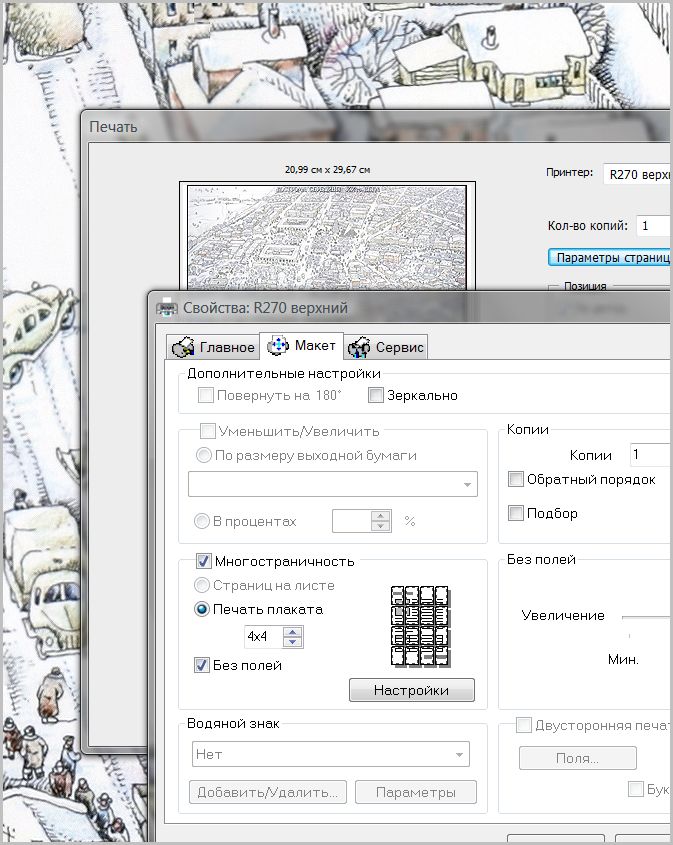Enable the Обратный порядок checkbox
The image size is (673, 845).
516,479
